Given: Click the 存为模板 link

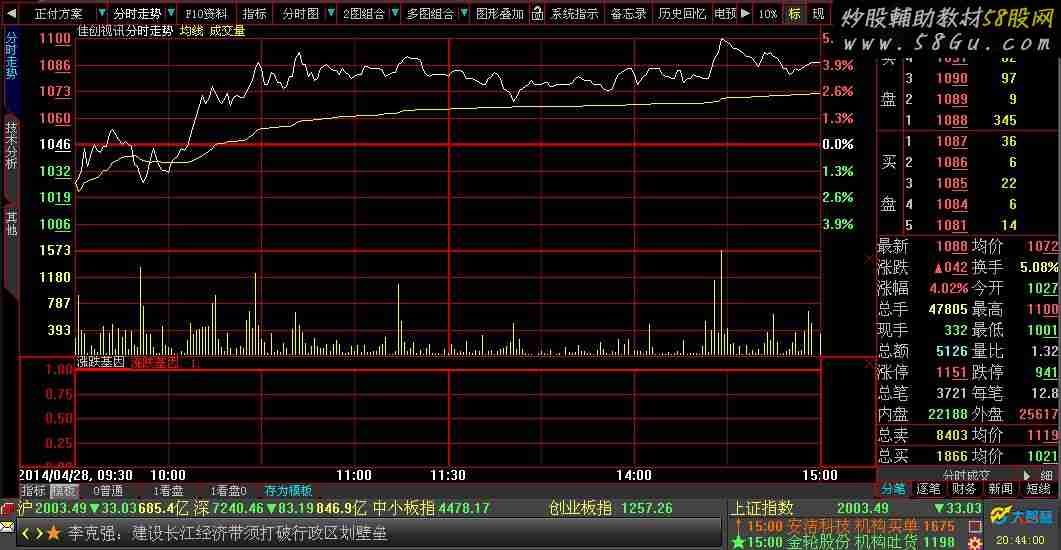Looking at the screenshot, I should [x=288, y=491].
